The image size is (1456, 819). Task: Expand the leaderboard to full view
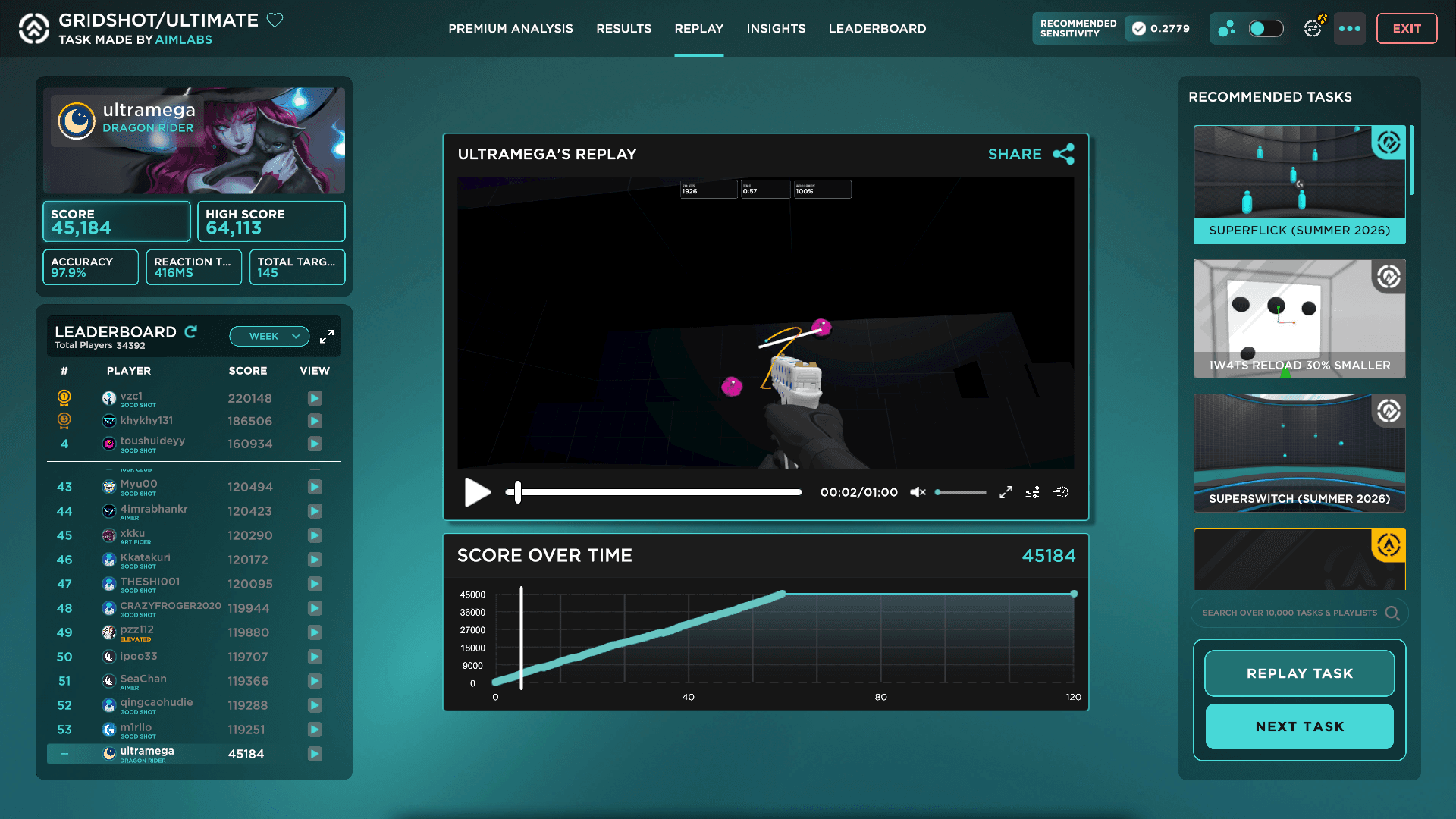pyautogui.click(x=327, y=337)
